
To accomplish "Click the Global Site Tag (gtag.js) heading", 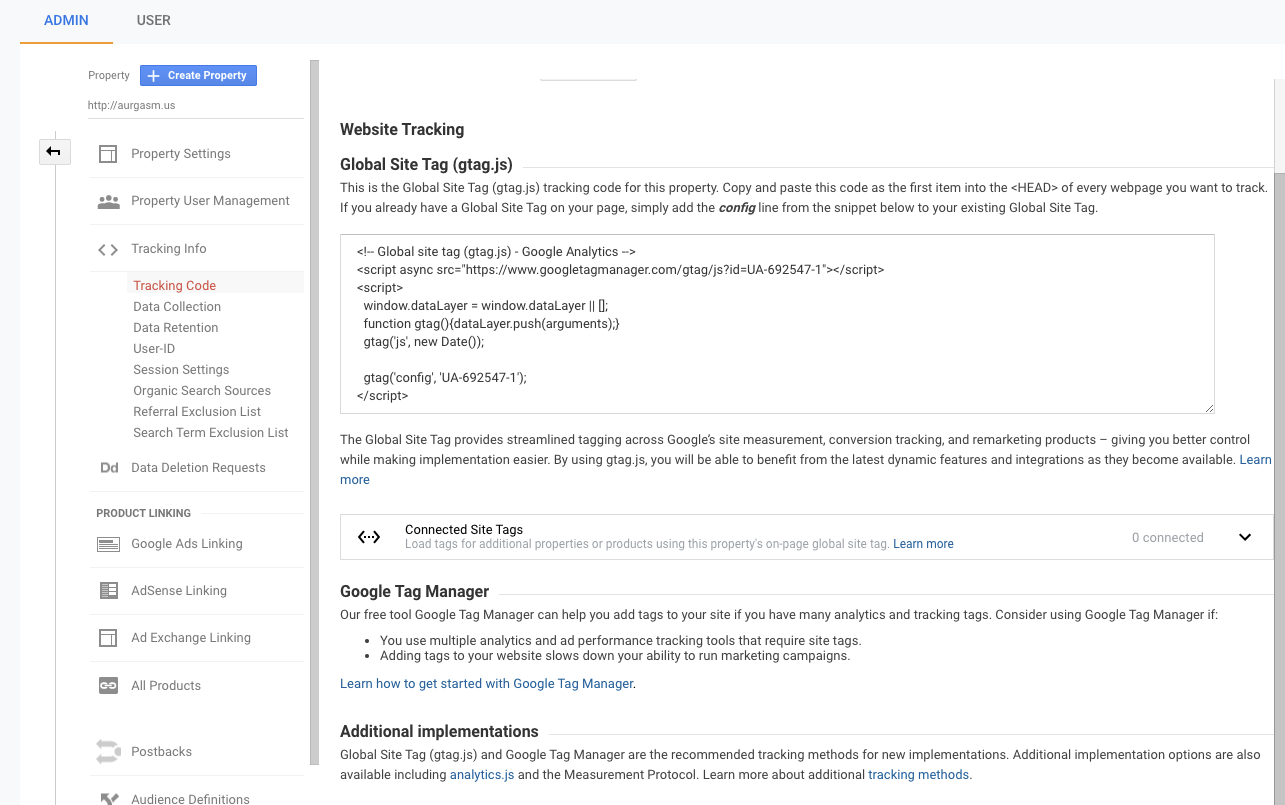I will (x=426, y=165).
